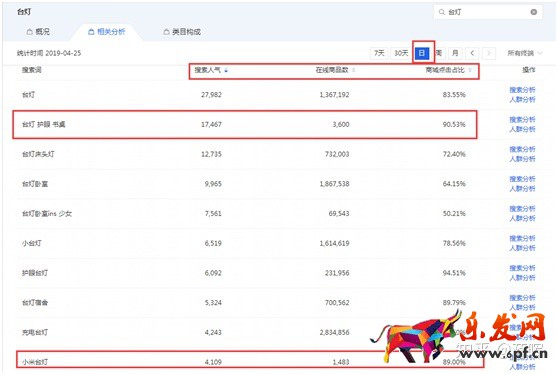This screenshot has width=558, height=374.
Task: Go to previous date with left arrow
Action: pyautogui.click(x=472, y=53)
